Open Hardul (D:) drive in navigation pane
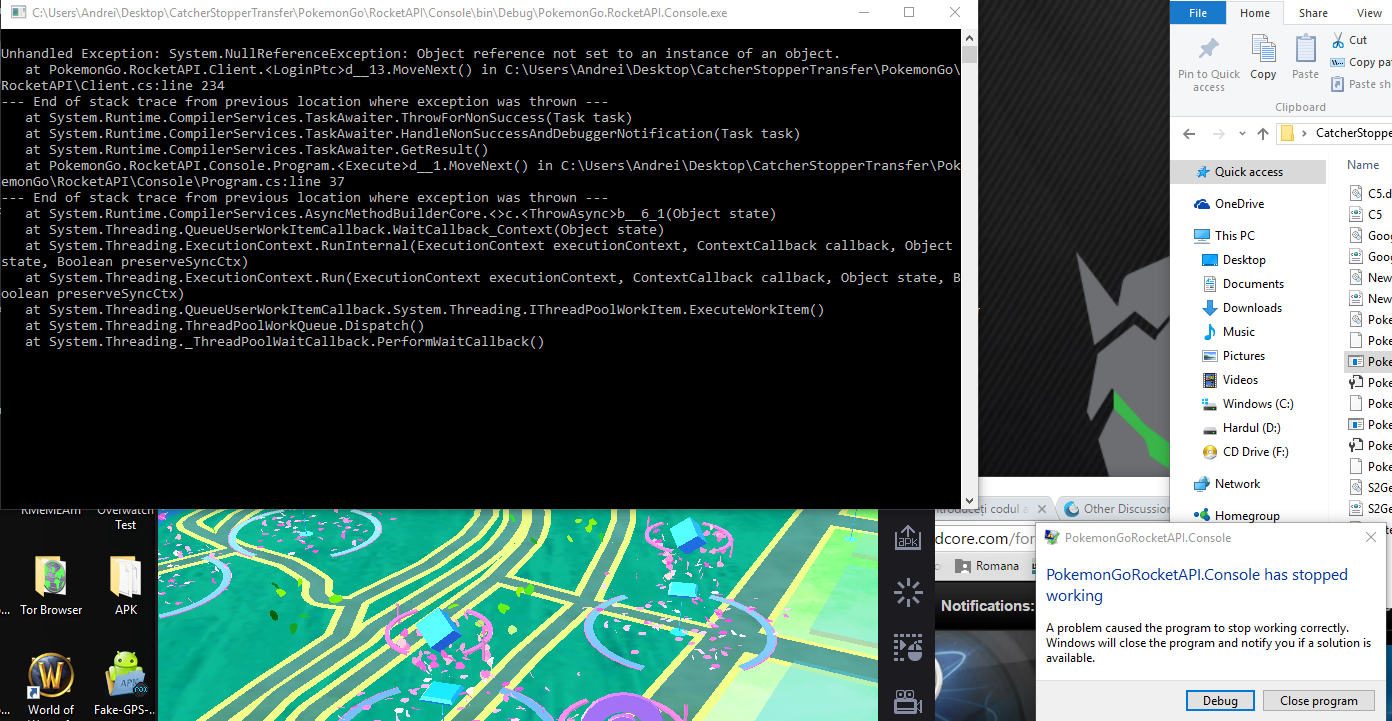Screen dimensions: 1392x721 click(x=1241, y=428)
